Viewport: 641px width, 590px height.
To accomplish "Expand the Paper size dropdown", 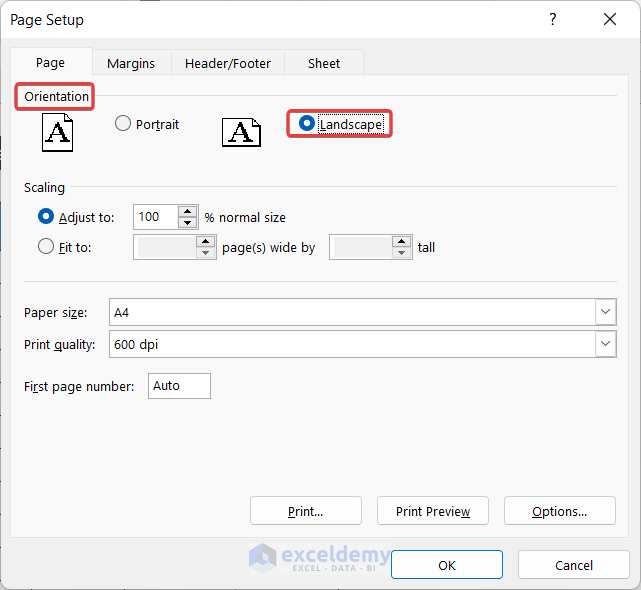I will tap(605, 313).
